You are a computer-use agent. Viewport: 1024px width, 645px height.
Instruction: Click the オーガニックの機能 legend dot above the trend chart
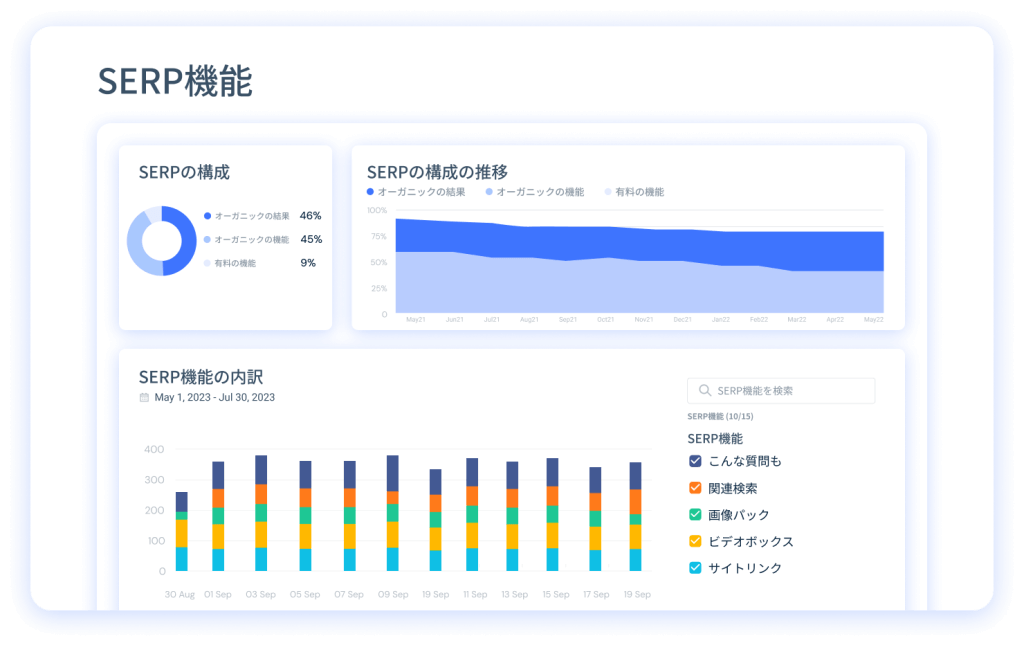(x=489, y=192)
